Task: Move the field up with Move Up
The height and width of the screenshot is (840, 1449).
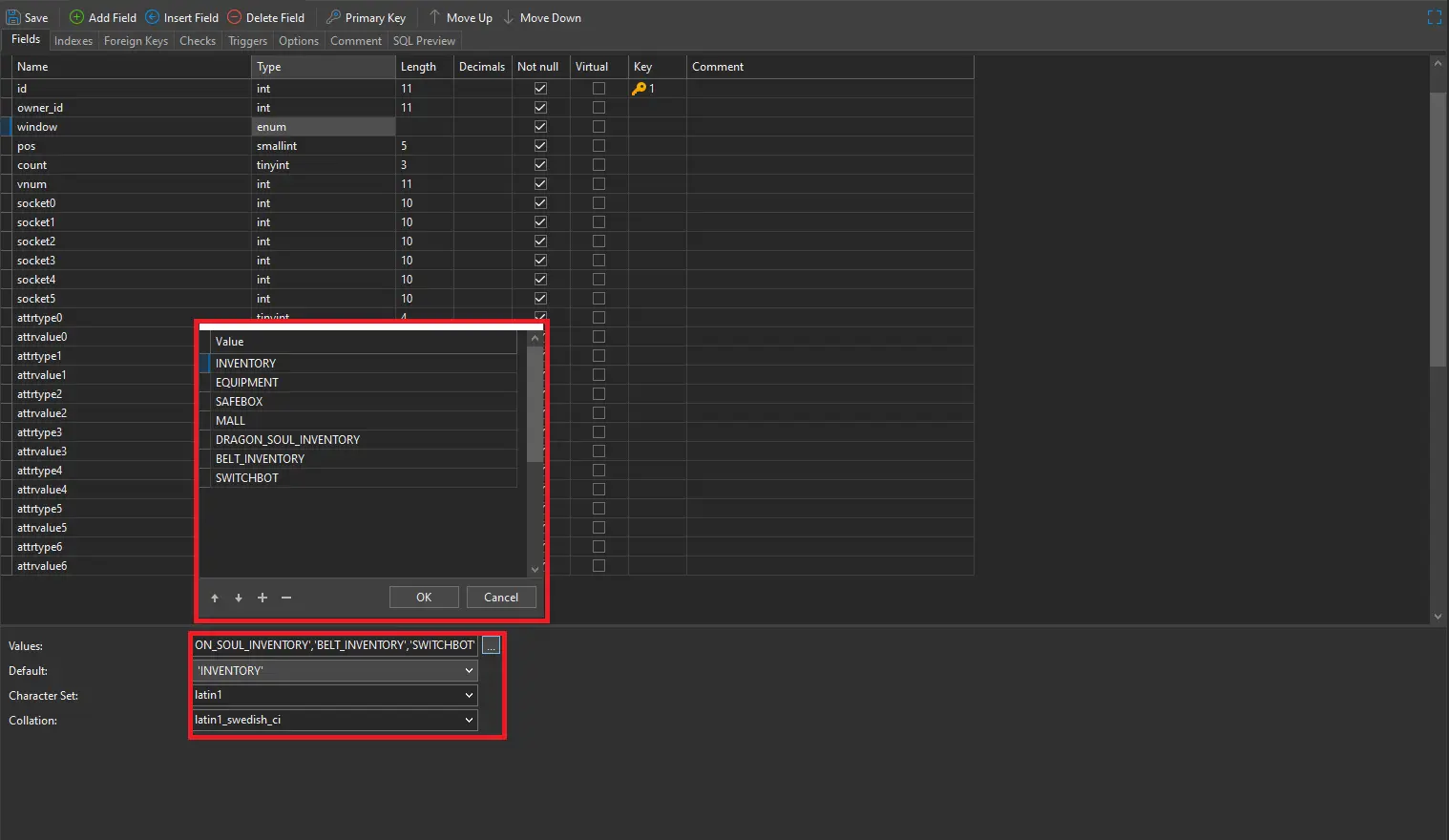Action: tap(434, 17)
